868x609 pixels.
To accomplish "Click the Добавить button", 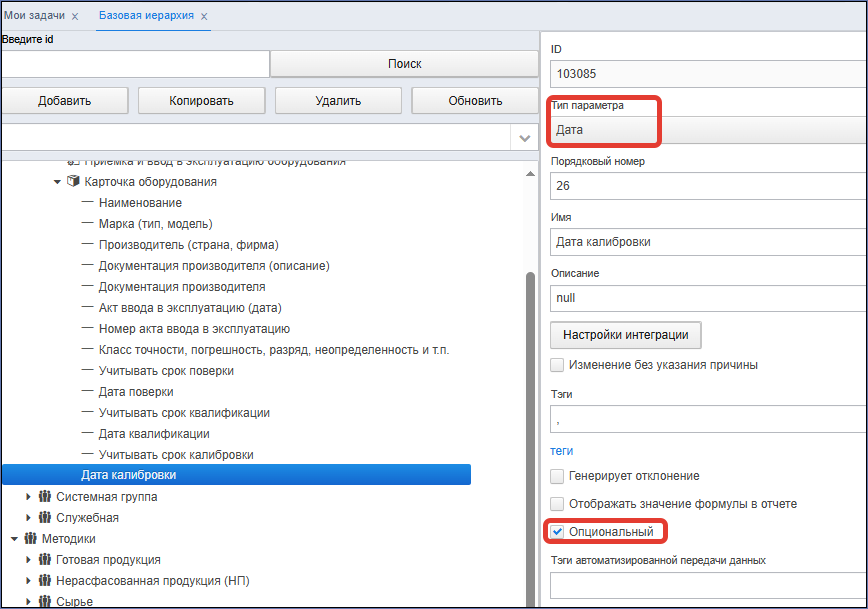I will (x=65, y=101).
